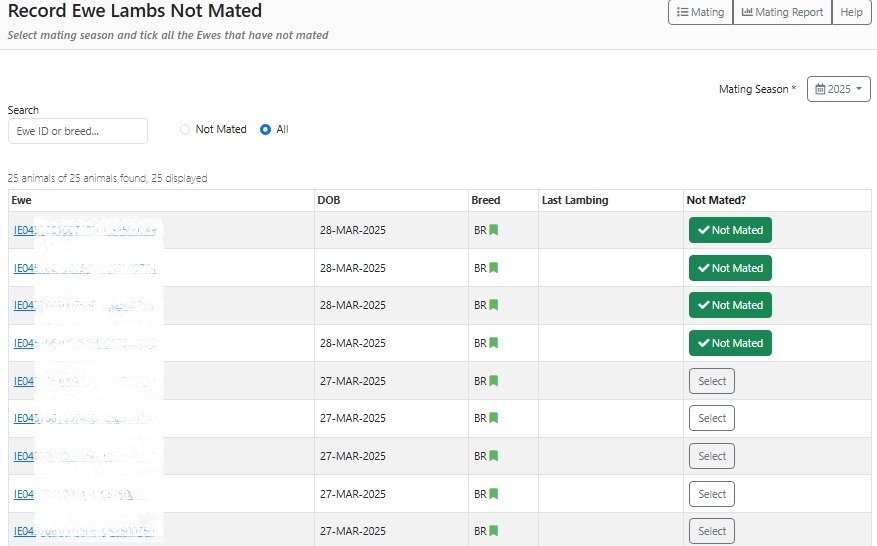The height and width of the screenshot is (546, 877).
Task: Select the All radio filter
Action: click(265, 129)
